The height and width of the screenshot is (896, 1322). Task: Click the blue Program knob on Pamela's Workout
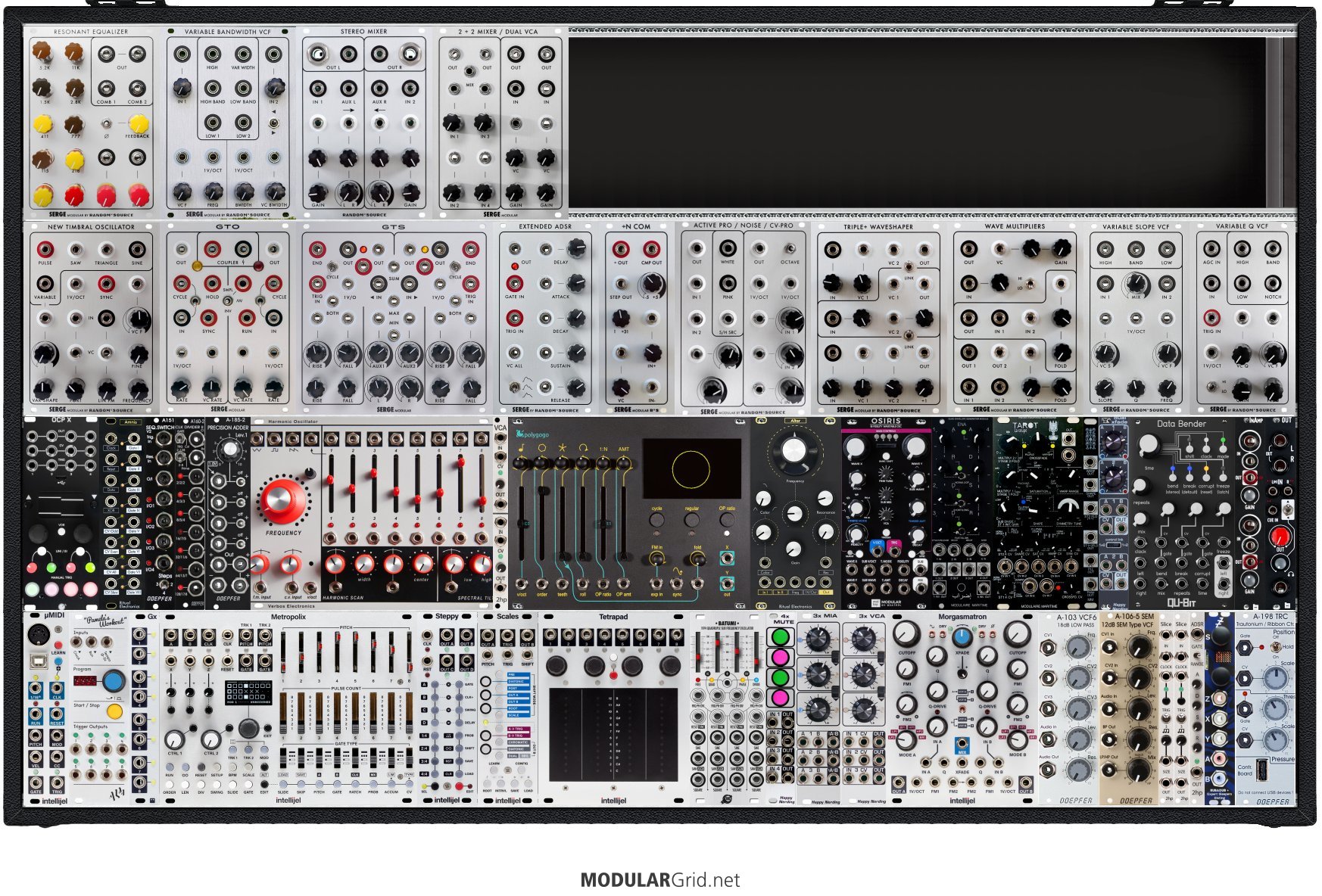coord(114,681)
